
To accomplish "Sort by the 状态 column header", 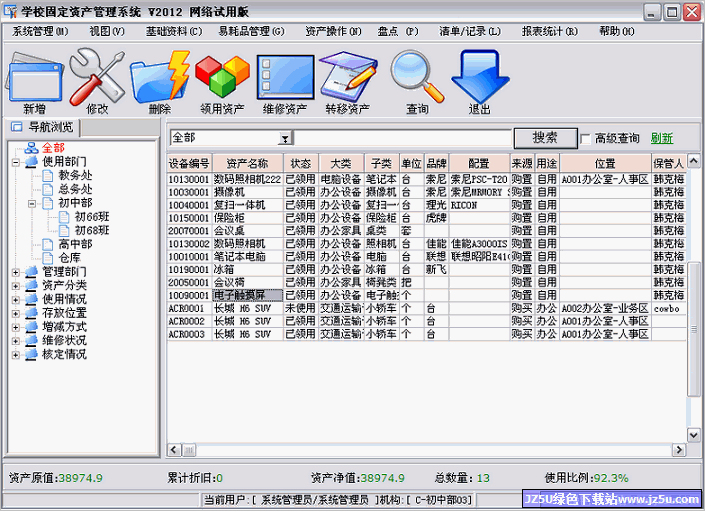I will pyautogui.click(x=301, y=164).
